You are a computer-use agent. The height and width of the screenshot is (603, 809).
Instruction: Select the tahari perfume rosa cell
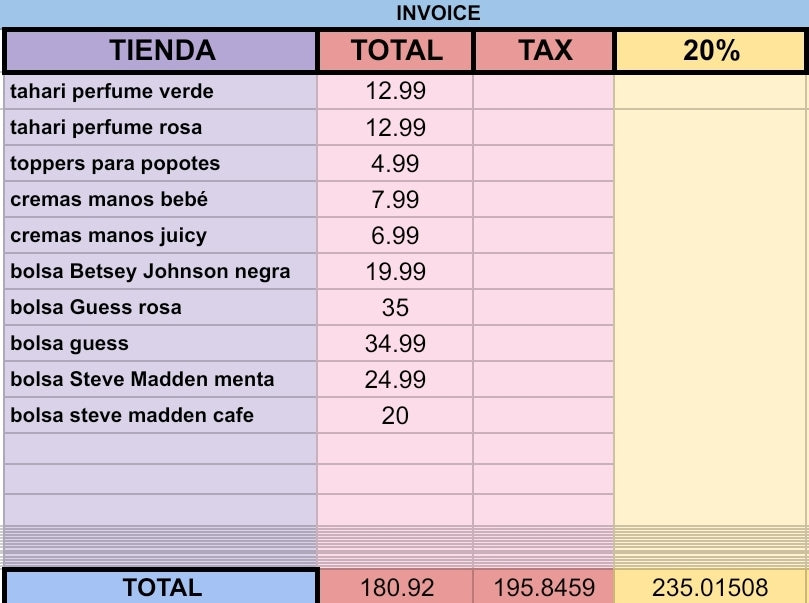(160, 128)
